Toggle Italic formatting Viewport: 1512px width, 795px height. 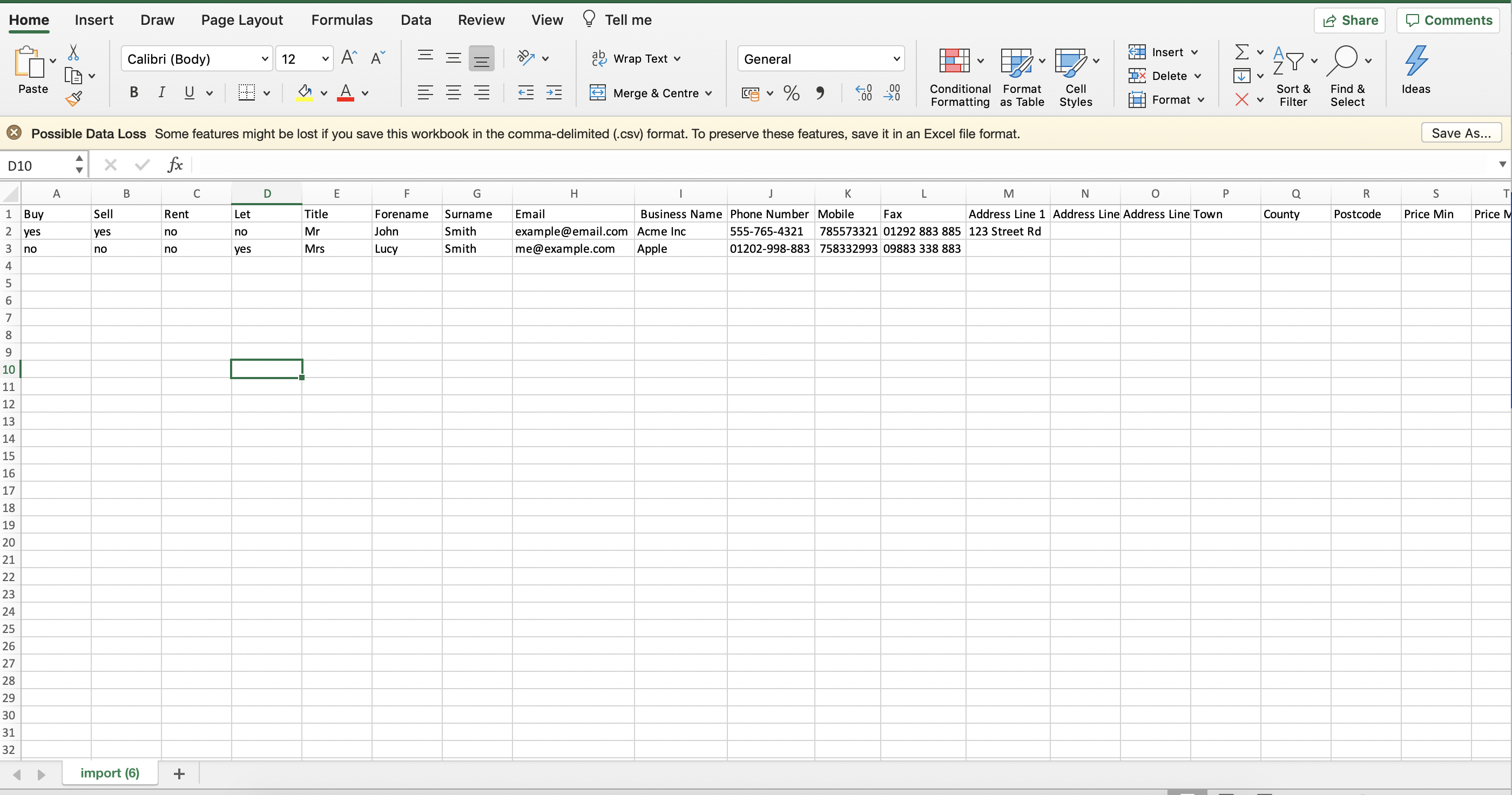[x=161, y=93]
